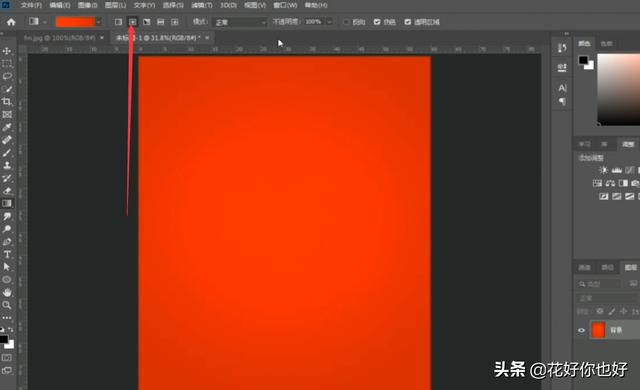Select the Lasso tool
Screen dimensions: 640x390
click(x=7, y=76)
